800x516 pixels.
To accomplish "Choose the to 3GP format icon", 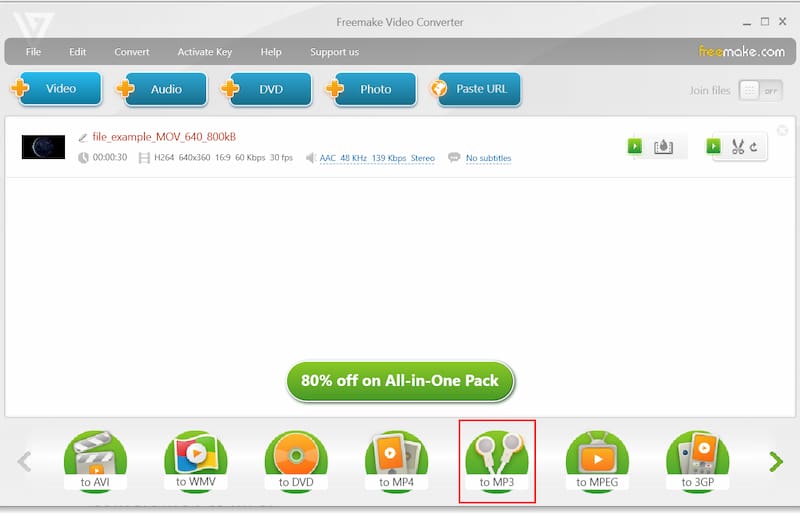I will (698, 462).
